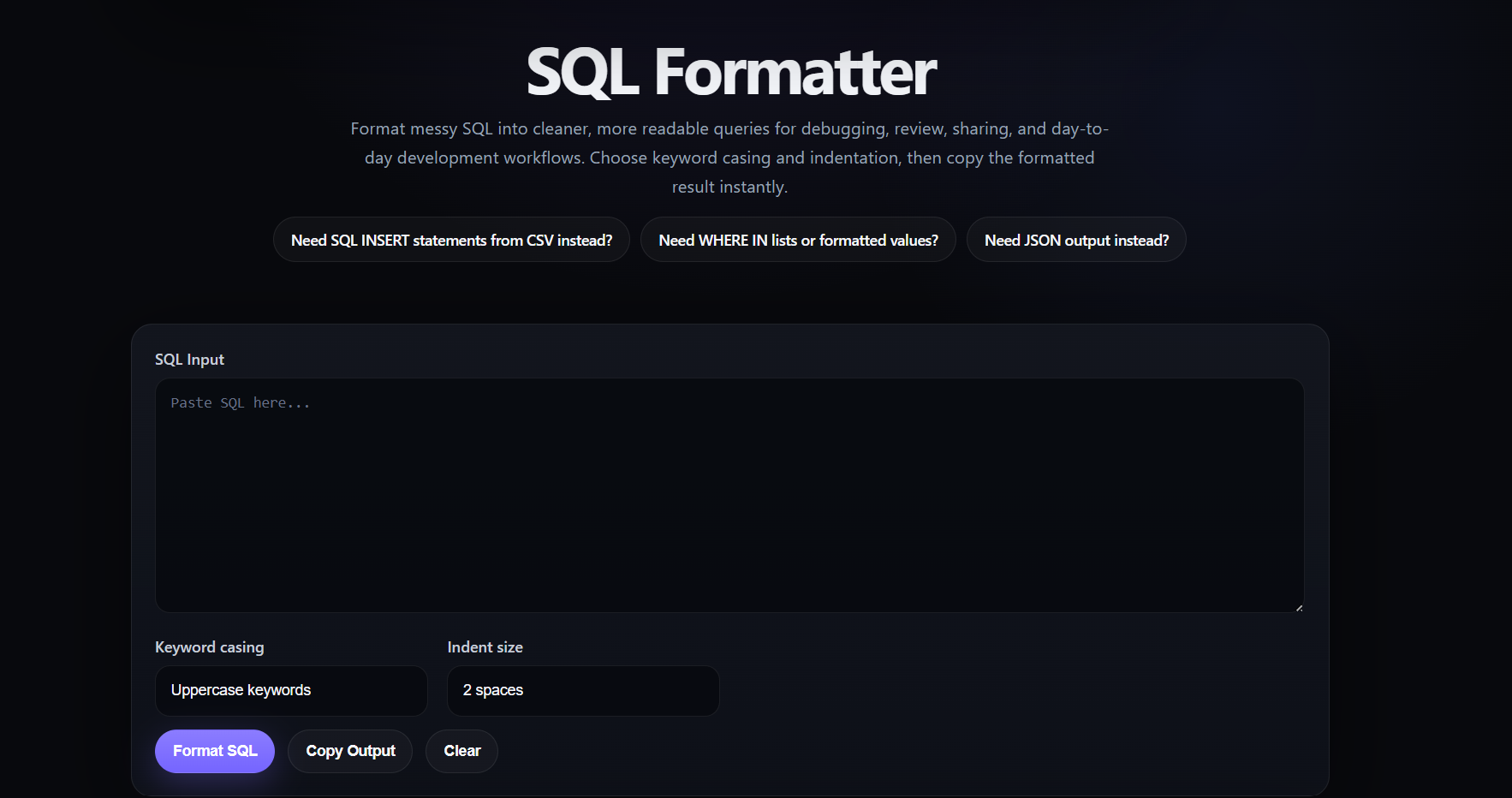
Task: Click the SQL Input label
Action: [189, 360]
